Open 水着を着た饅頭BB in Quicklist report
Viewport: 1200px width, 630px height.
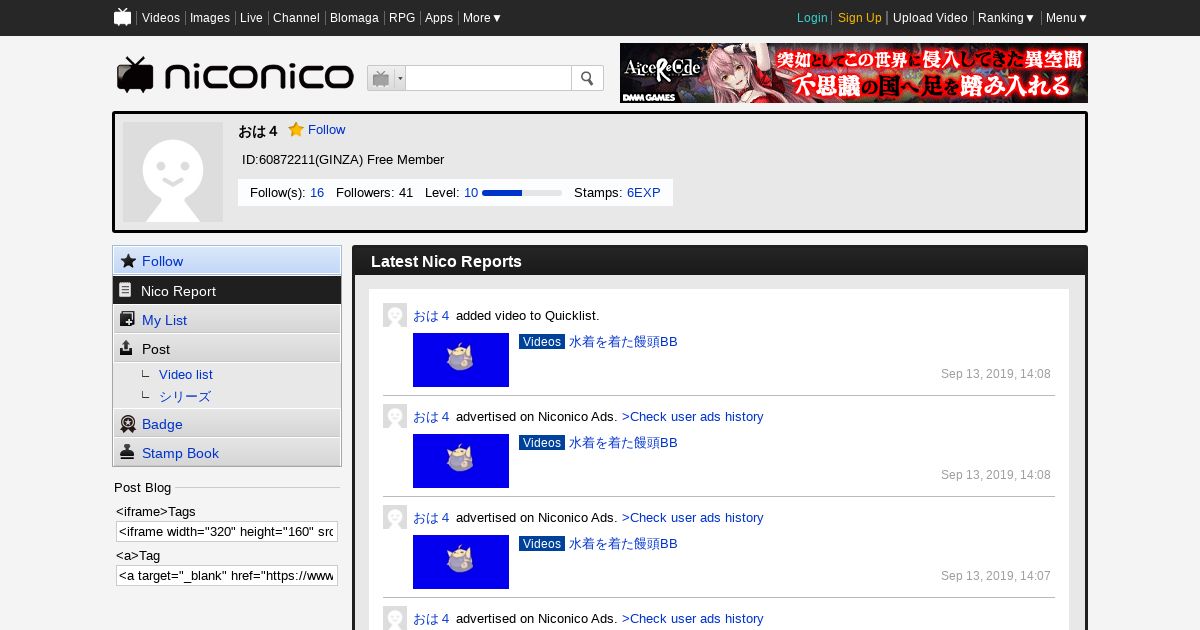pos(623,341)
